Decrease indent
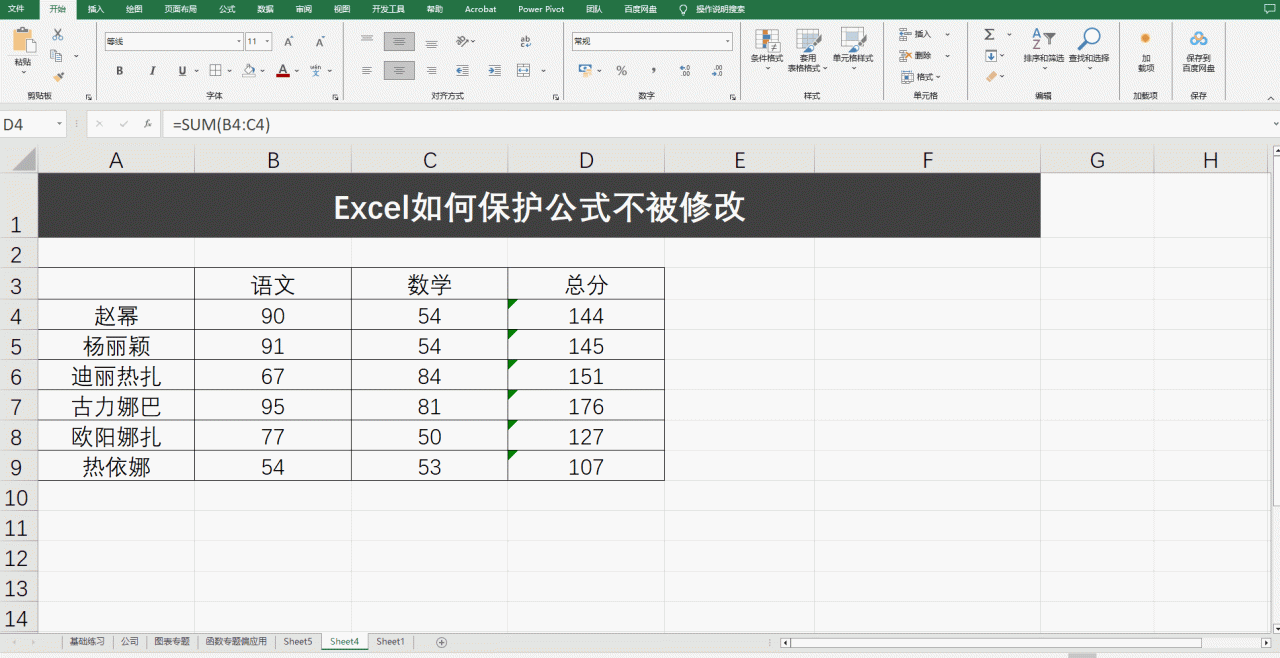Viewport: 1280px width, 658px height. coord(462,71)
